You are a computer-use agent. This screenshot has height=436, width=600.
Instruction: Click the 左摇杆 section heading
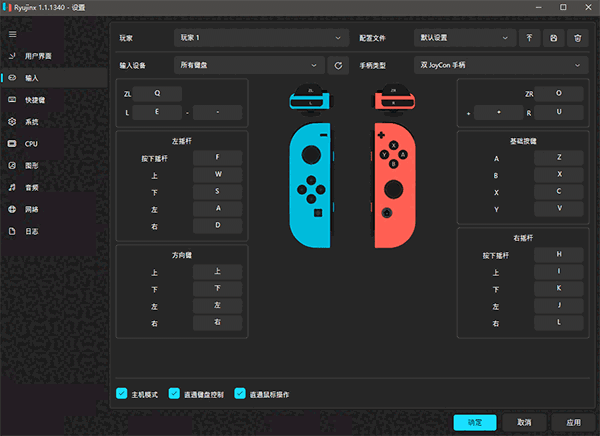pos(182,141)
